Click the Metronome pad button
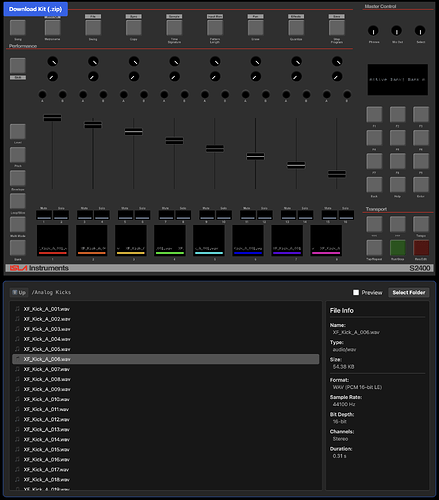Screen dimensions: 439x500 pyautogui.click(x=53, y=27)
